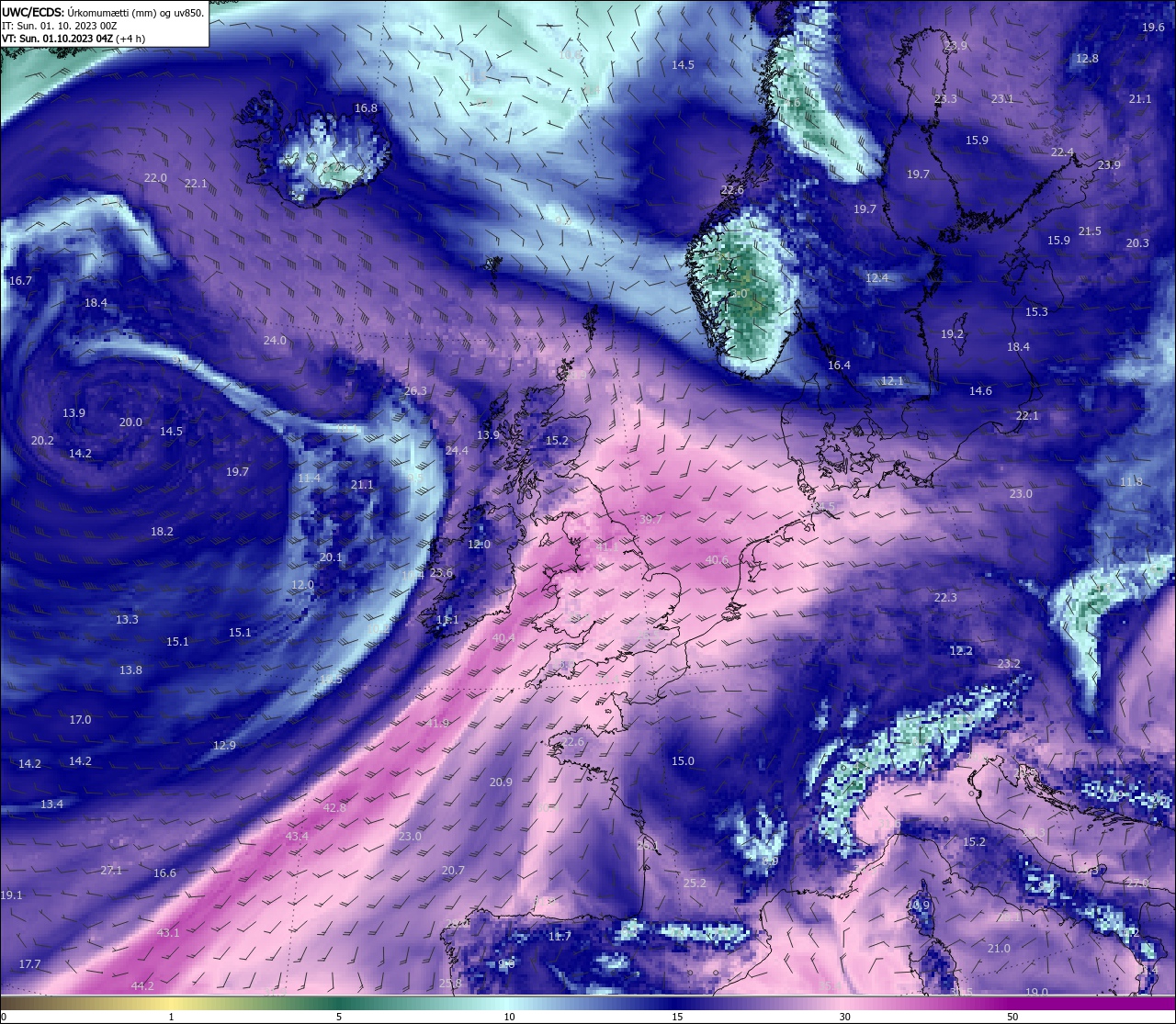
Task: Select the 16.4 value label
Action: click(839, 366)
